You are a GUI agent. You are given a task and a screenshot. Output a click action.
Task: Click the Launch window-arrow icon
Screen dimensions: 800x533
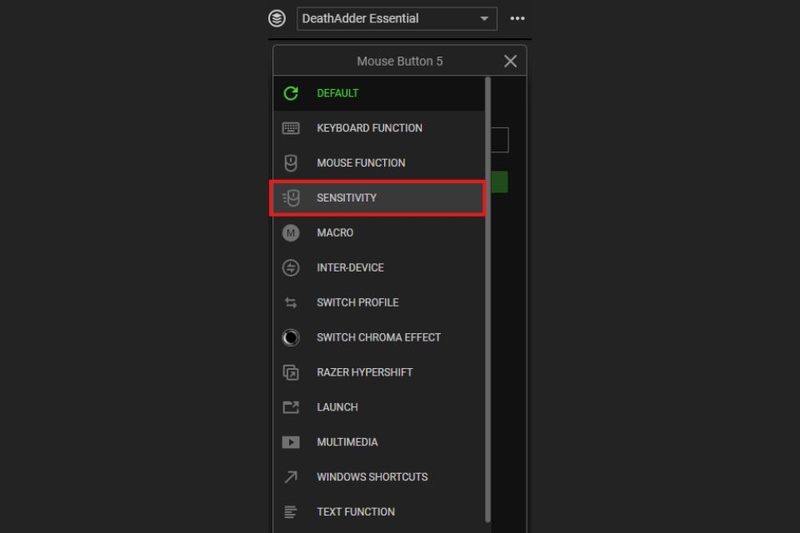[x=291, y=407]
